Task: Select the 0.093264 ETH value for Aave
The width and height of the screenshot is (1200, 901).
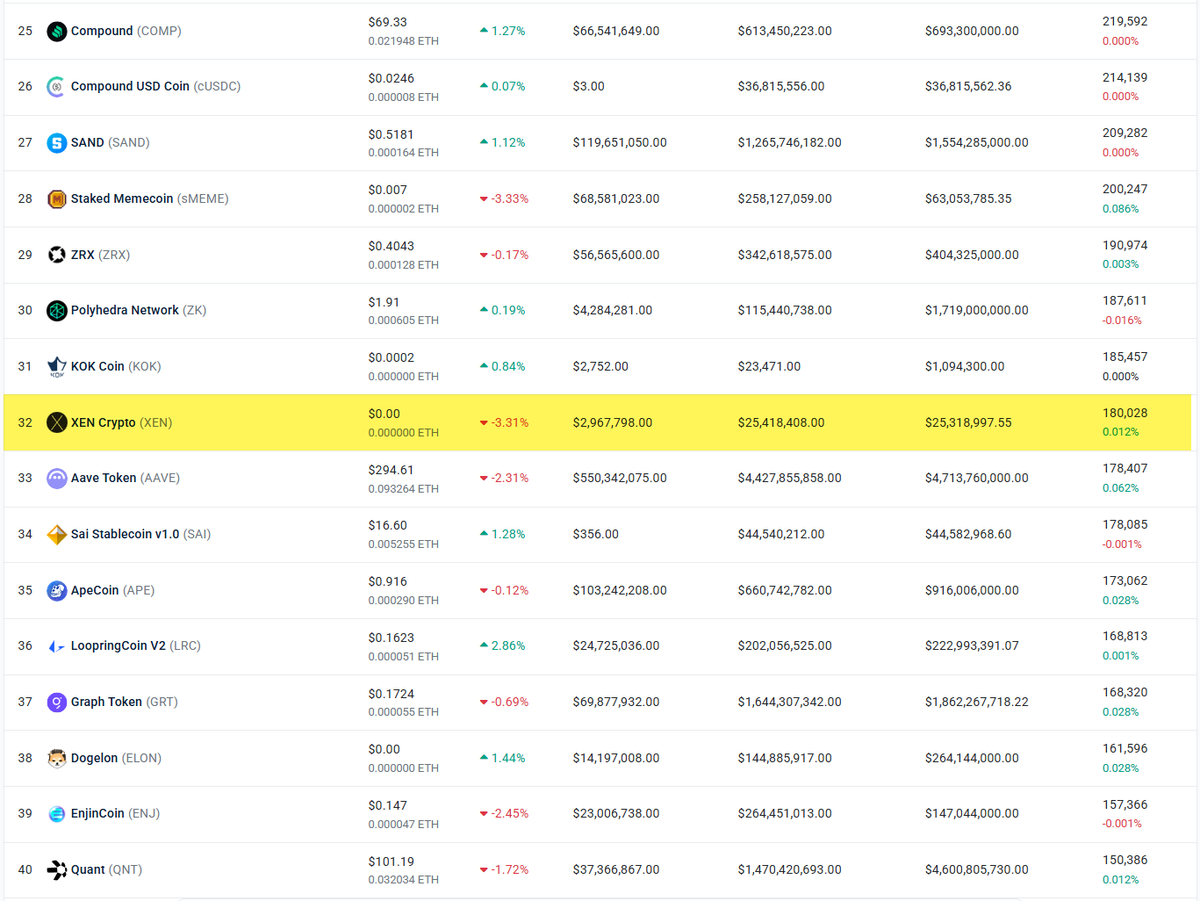Action: click(x=403, y=489)
